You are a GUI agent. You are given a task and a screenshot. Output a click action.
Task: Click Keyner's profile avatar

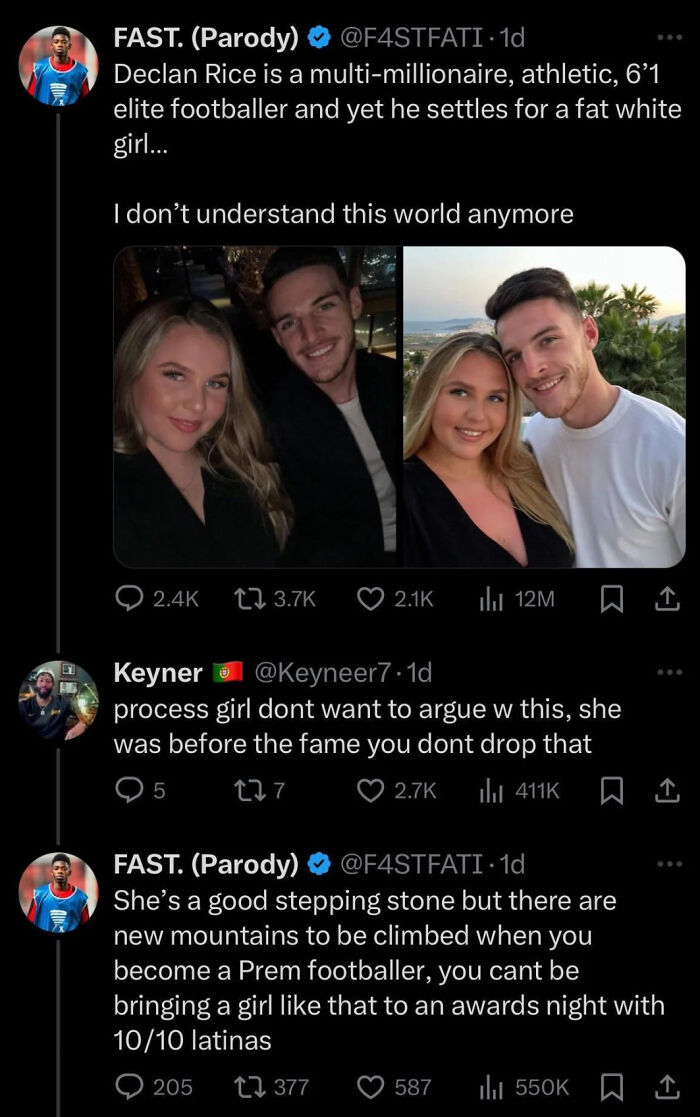click(x=59, y=700)
